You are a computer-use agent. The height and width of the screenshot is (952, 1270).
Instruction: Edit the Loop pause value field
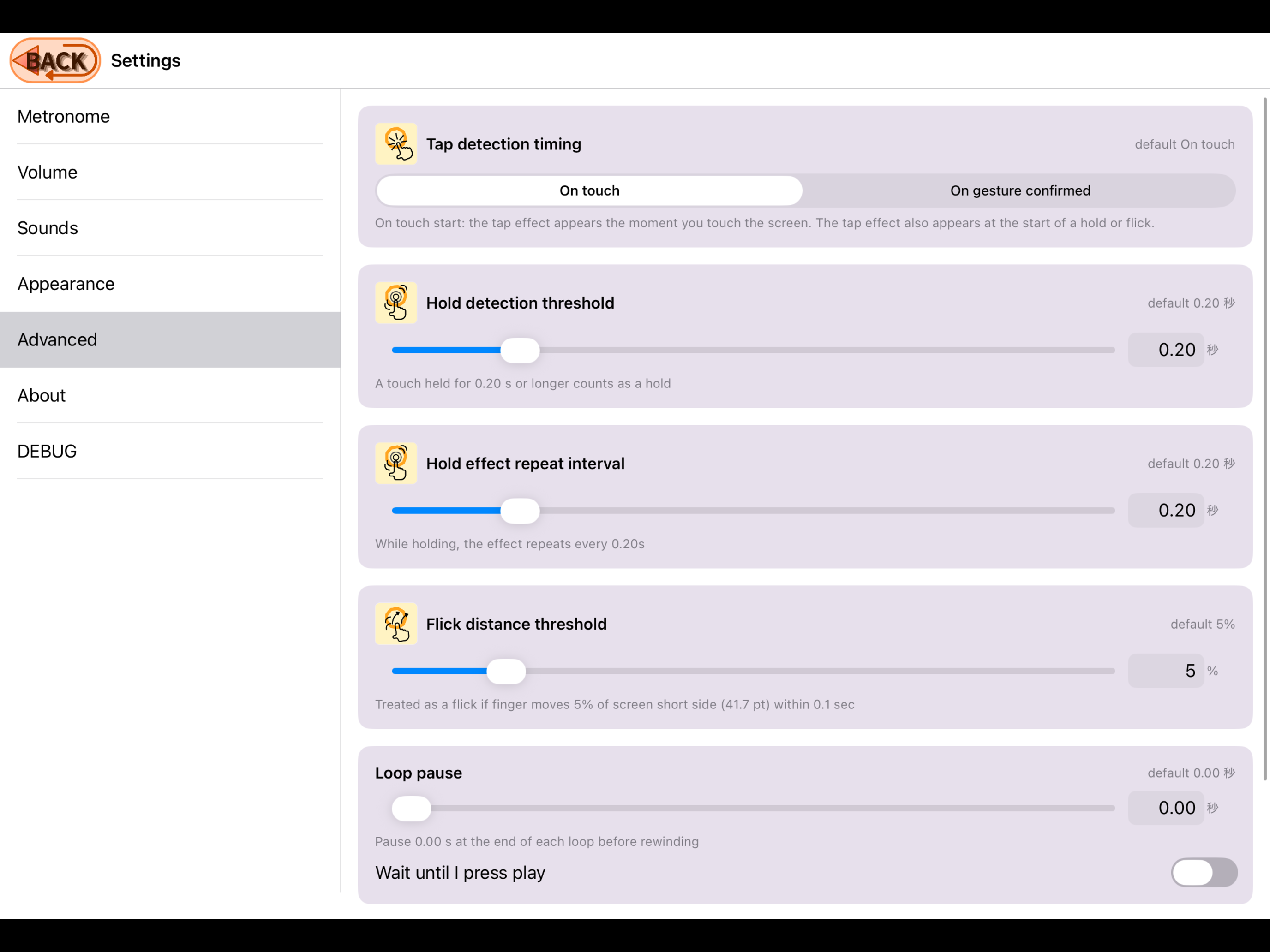[x=1166, y=809]
